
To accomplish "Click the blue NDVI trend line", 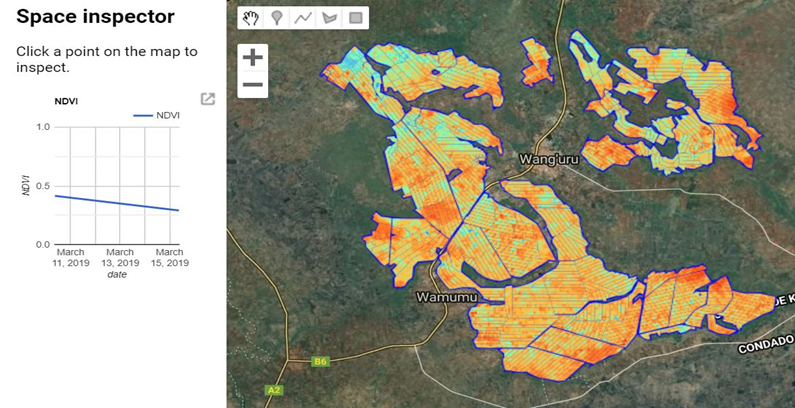I will point(118,203).
